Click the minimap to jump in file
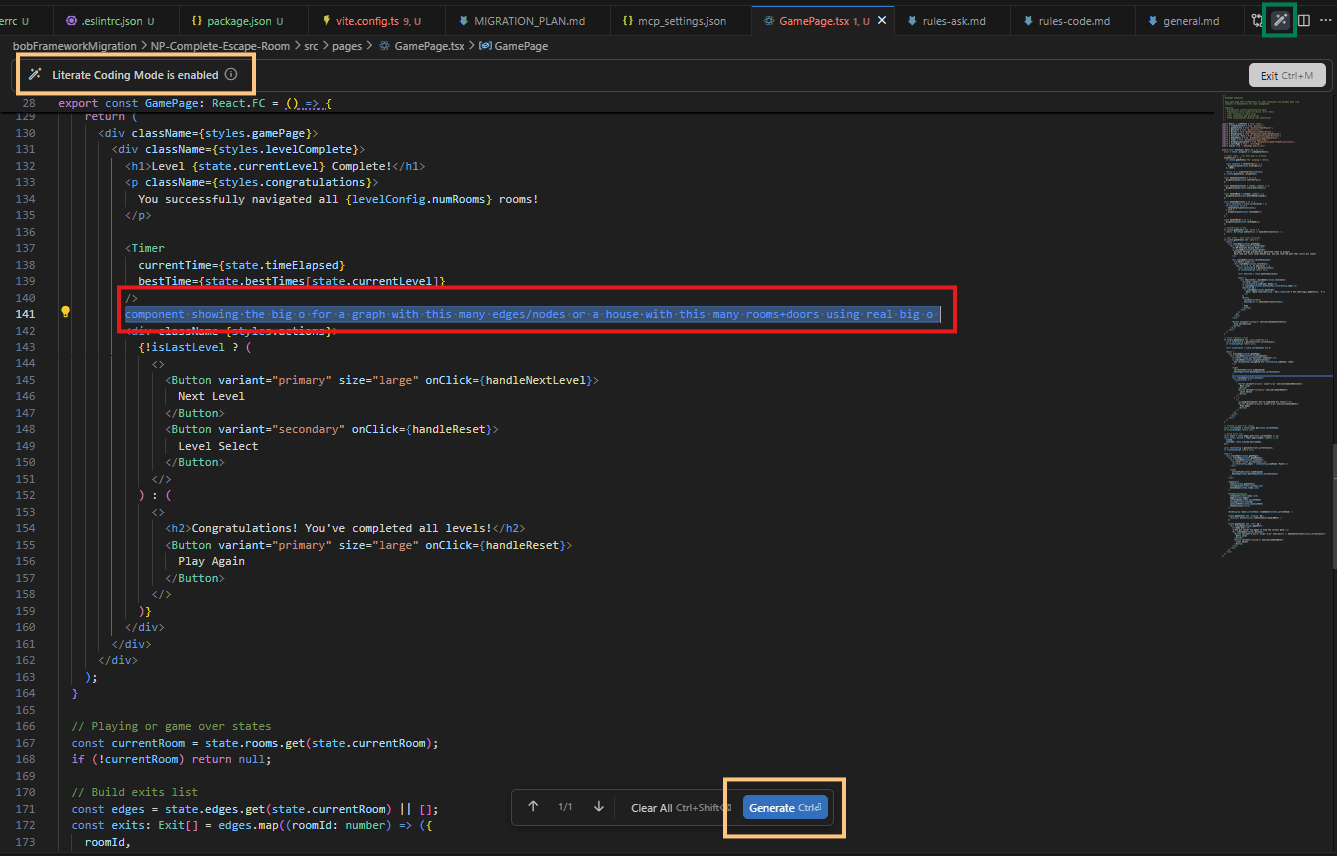Screen dimensions: 1337x856 click(1270, 300)
